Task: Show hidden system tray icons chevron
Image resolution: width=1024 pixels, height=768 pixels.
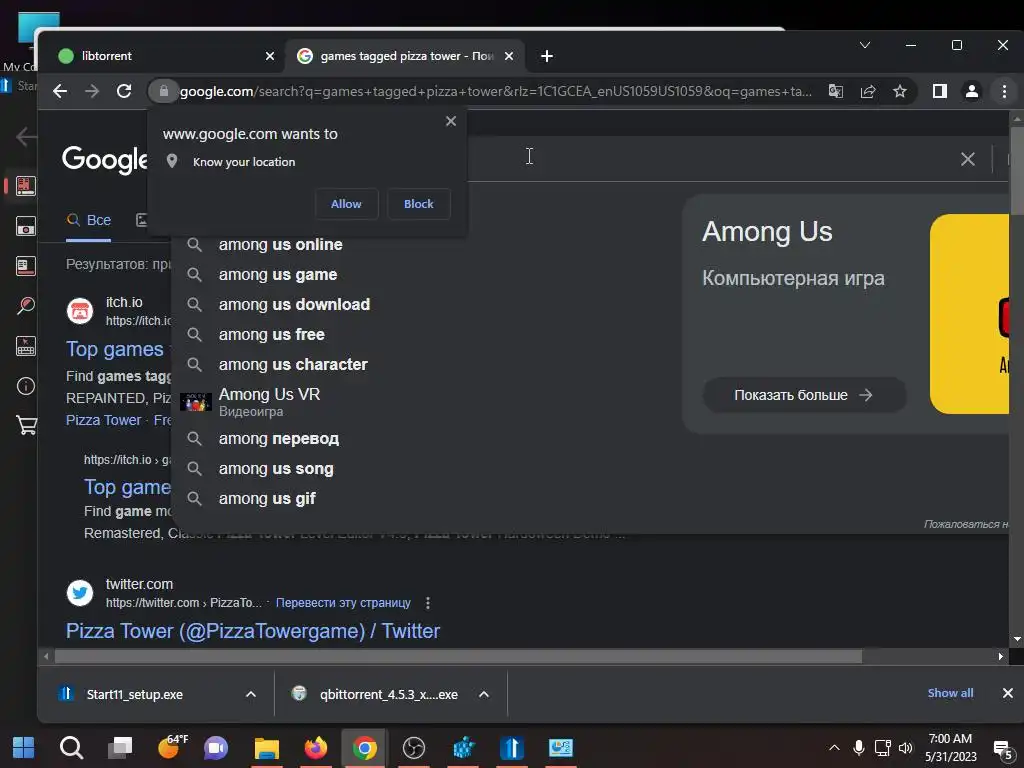Action: [834, 748]
